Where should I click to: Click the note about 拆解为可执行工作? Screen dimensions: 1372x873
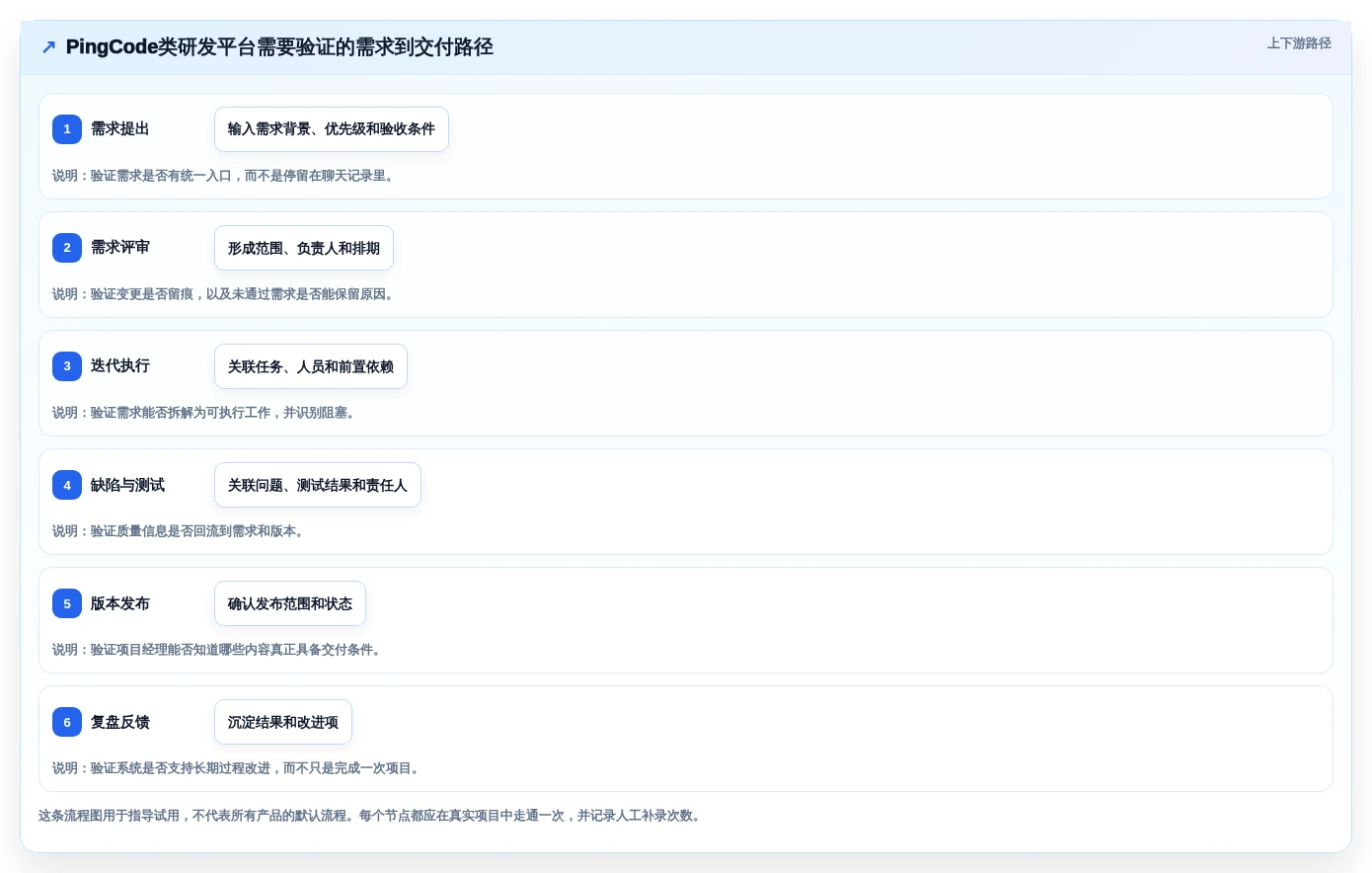click(206, 413)
